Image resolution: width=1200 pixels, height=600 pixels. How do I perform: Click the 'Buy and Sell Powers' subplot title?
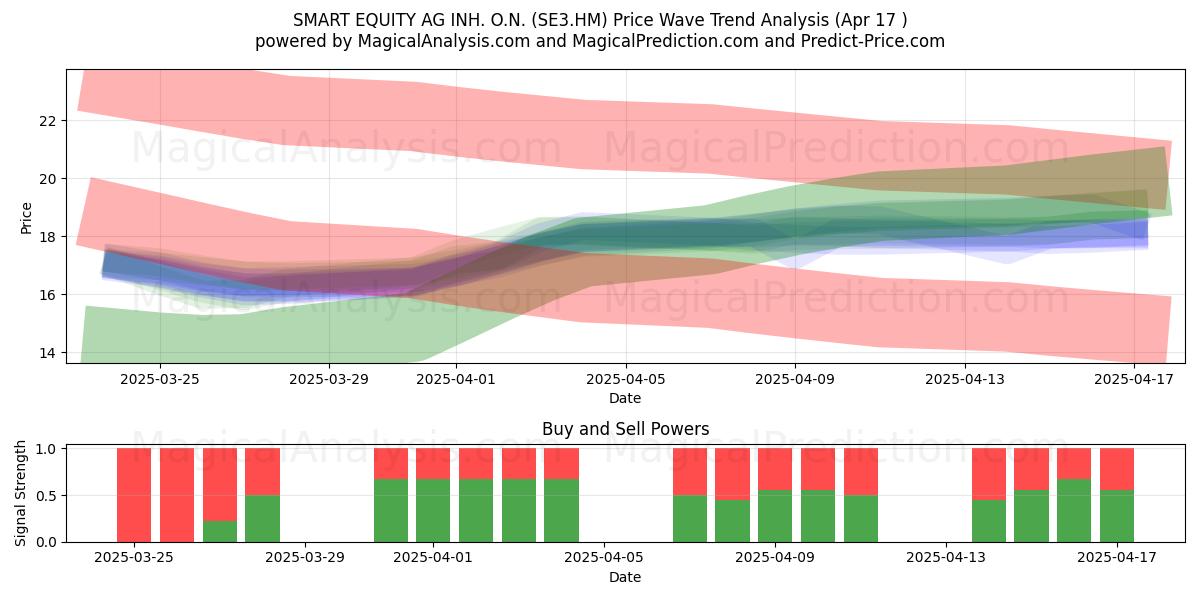coord(625,429)
